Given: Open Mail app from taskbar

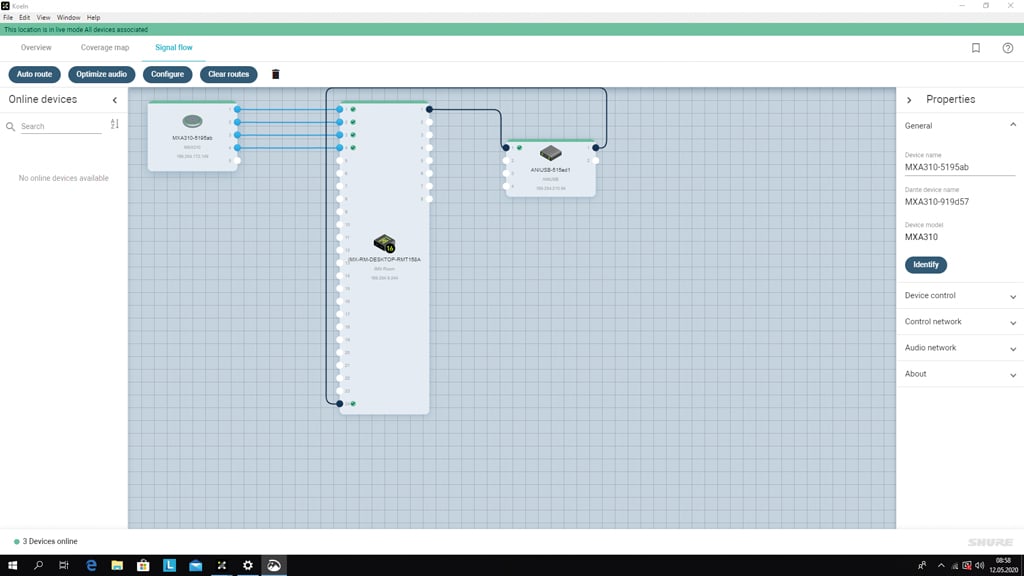Looking at the screenshot, I should click(195, 566).
